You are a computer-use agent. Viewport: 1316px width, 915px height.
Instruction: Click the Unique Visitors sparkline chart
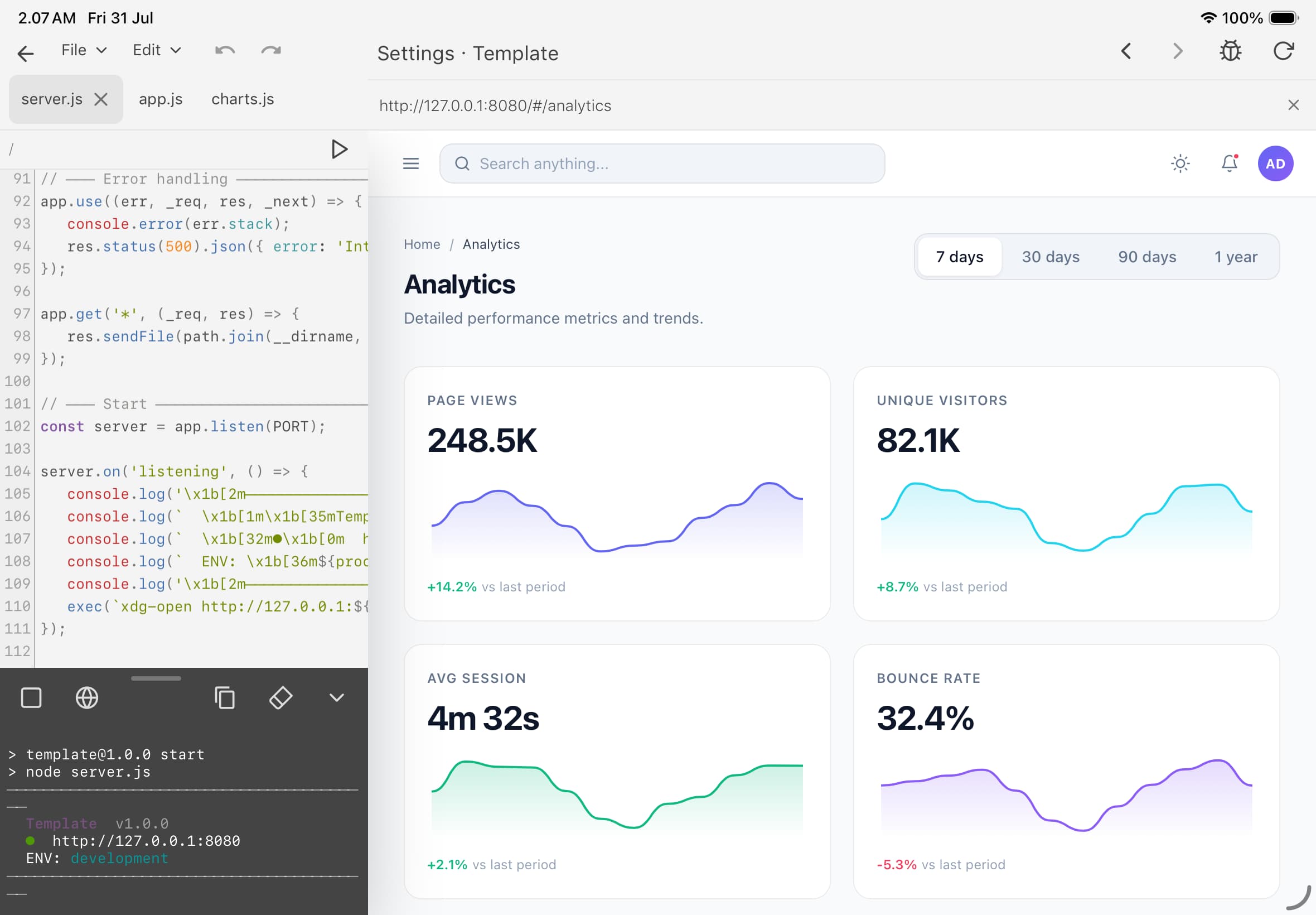tap(1066, 519)
